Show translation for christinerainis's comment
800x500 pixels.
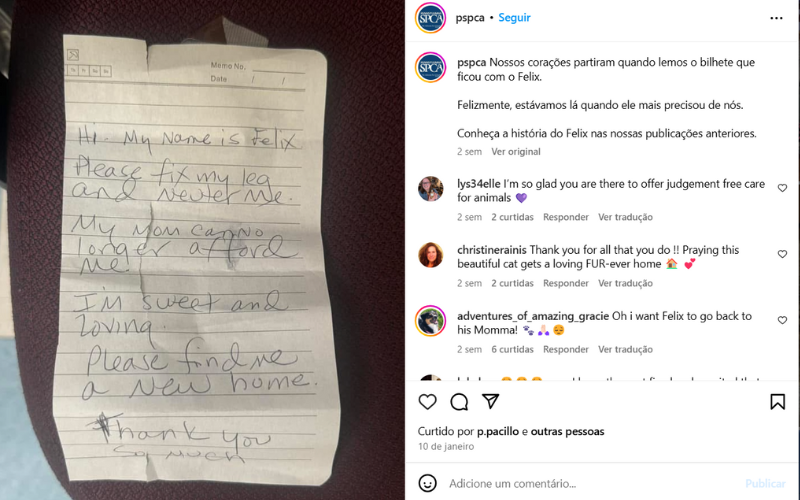(x=626, y=283)
